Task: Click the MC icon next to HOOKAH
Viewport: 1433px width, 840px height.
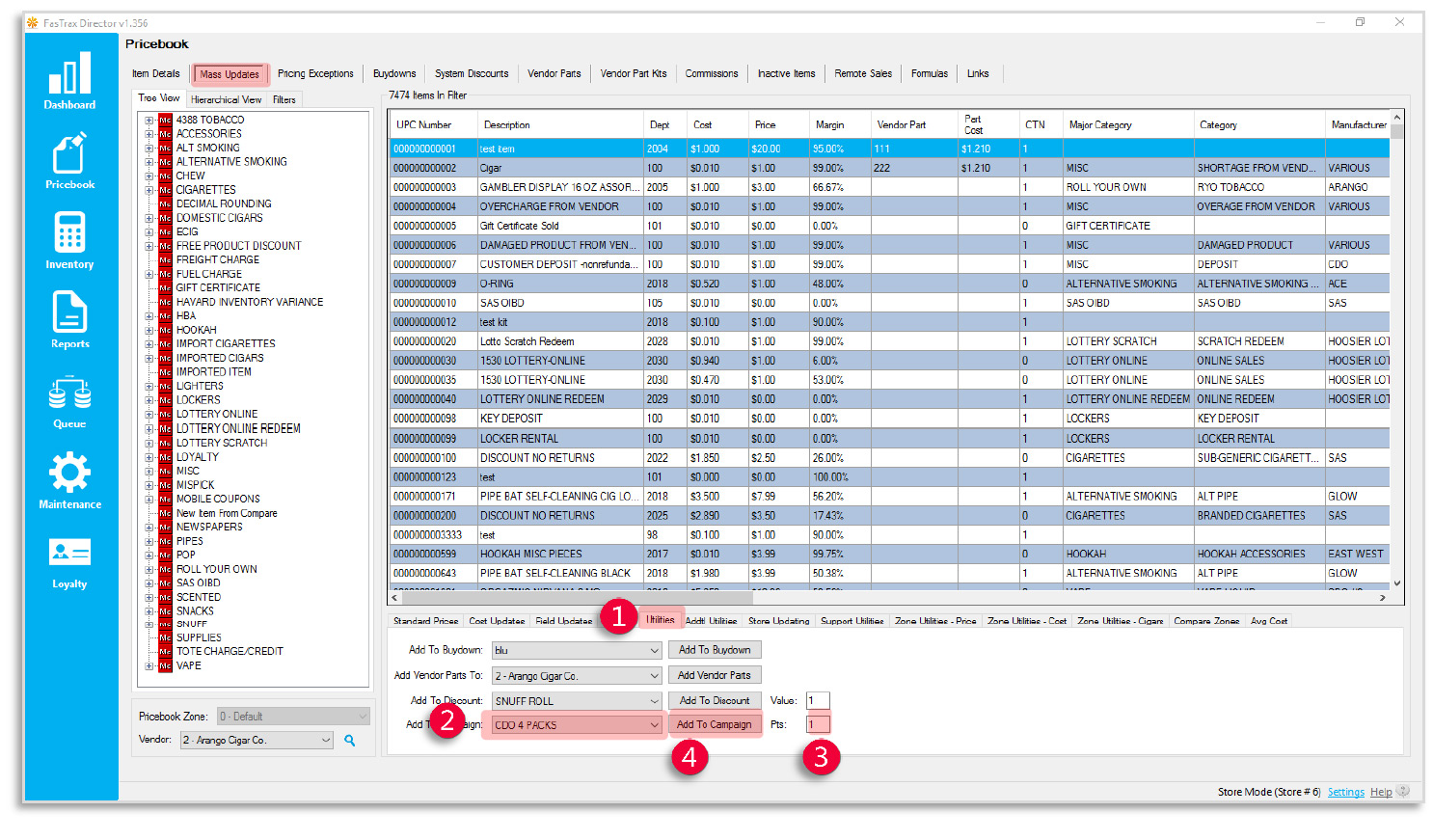Action: pos(165,330)
